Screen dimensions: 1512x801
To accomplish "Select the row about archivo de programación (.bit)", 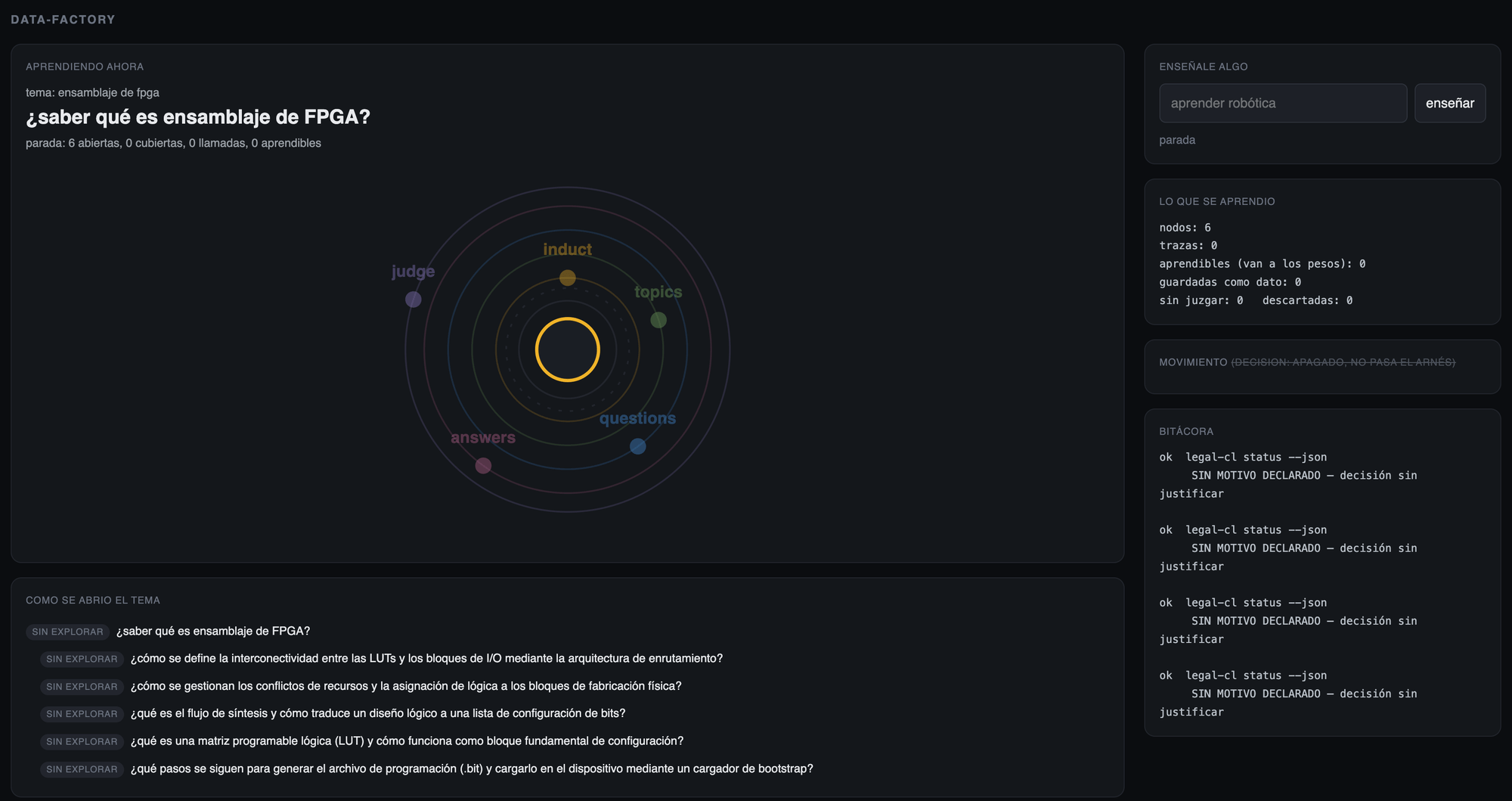I will point(427,768).
